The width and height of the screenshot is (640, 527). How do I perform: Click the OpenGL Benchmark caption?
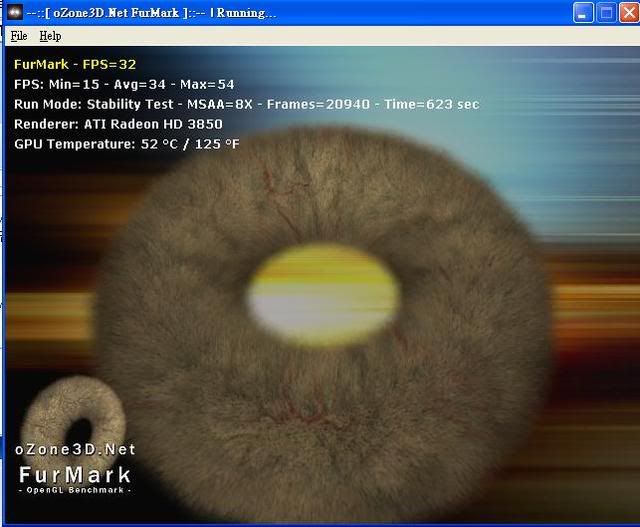pyautogui.click(x=75, y=490)
